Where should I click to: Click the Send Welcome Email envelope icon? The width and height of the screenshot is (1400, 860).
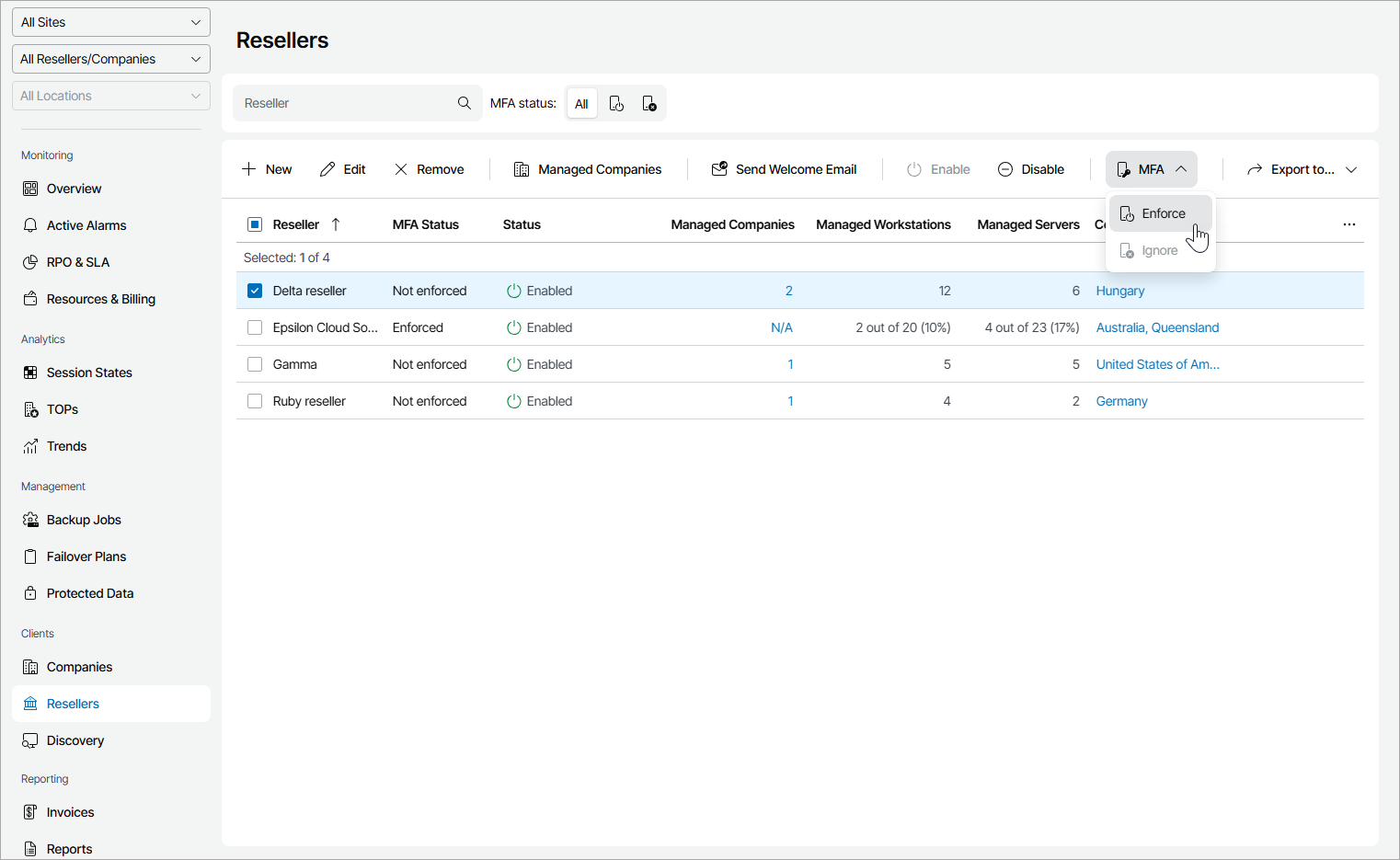coord(719,169)
